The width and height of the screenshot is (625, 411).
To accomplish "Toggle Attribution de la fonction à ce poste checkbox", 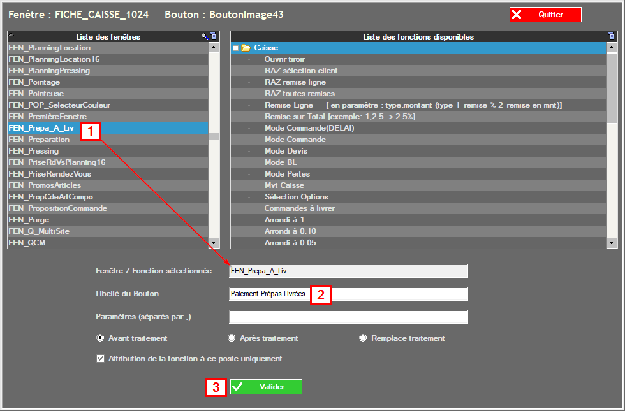I will (98, 357).
